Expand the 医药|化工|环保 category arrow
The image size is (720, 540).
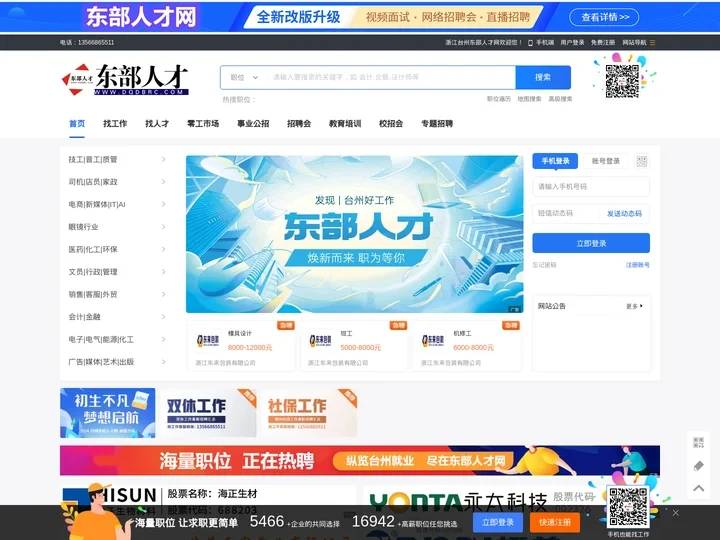tap(163, 249)
